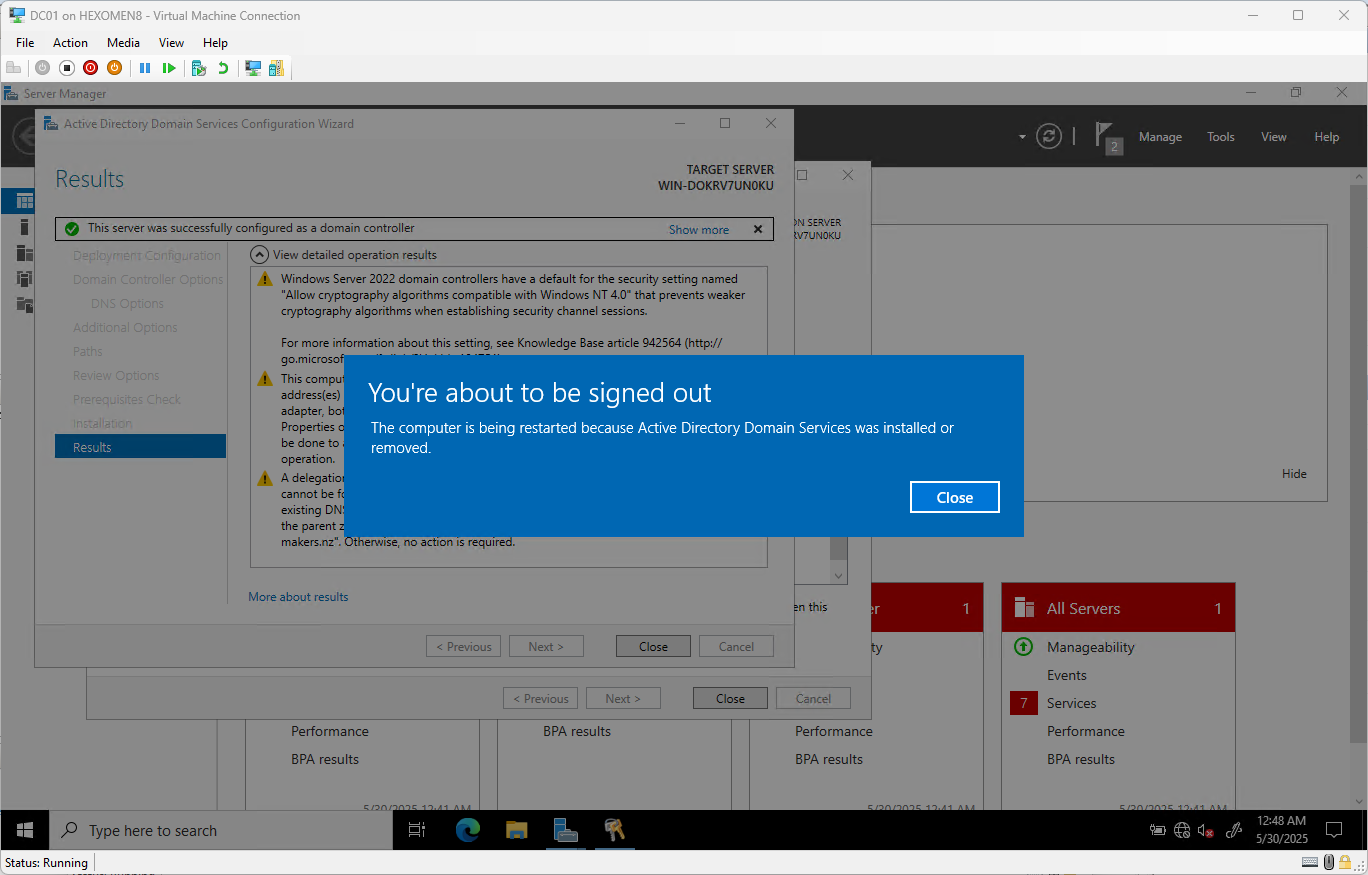Image resolution: width=1368 pixels, height=875 pixels.
Task: Click the Turn Off VM toolbar icon
Action: coord(67,68)
